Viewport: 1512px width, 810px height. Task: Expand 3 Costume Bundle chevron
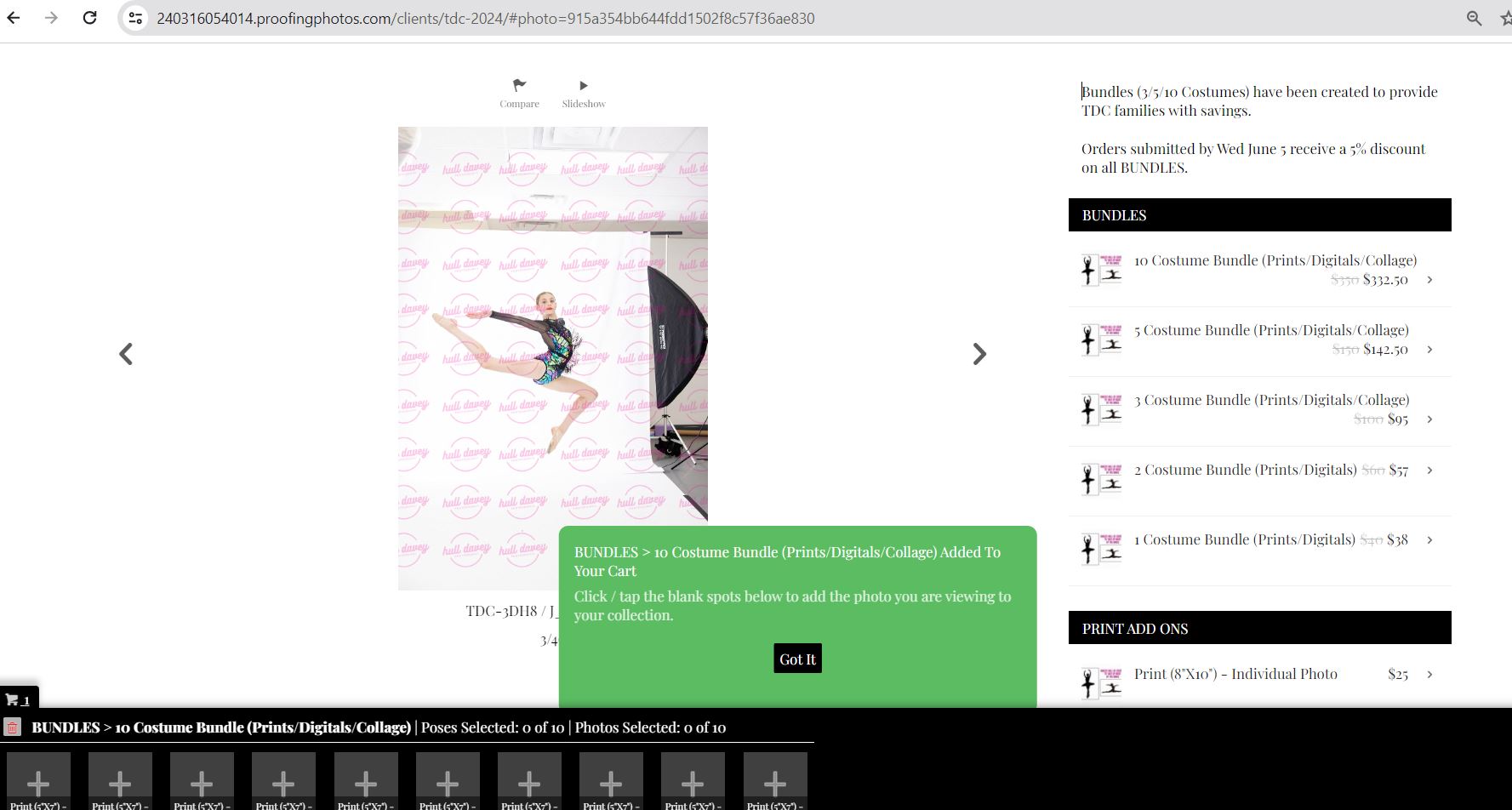pos(1429,419)
